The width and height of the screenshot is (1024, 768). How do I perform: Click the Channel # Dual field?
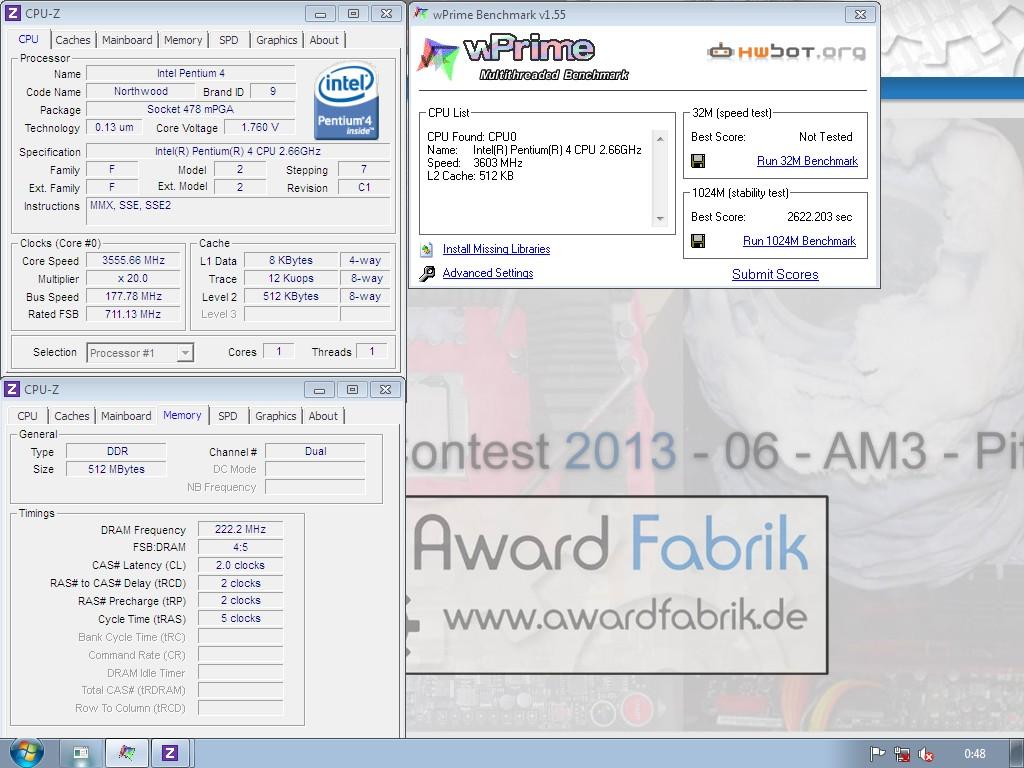[x=315, y=451]
